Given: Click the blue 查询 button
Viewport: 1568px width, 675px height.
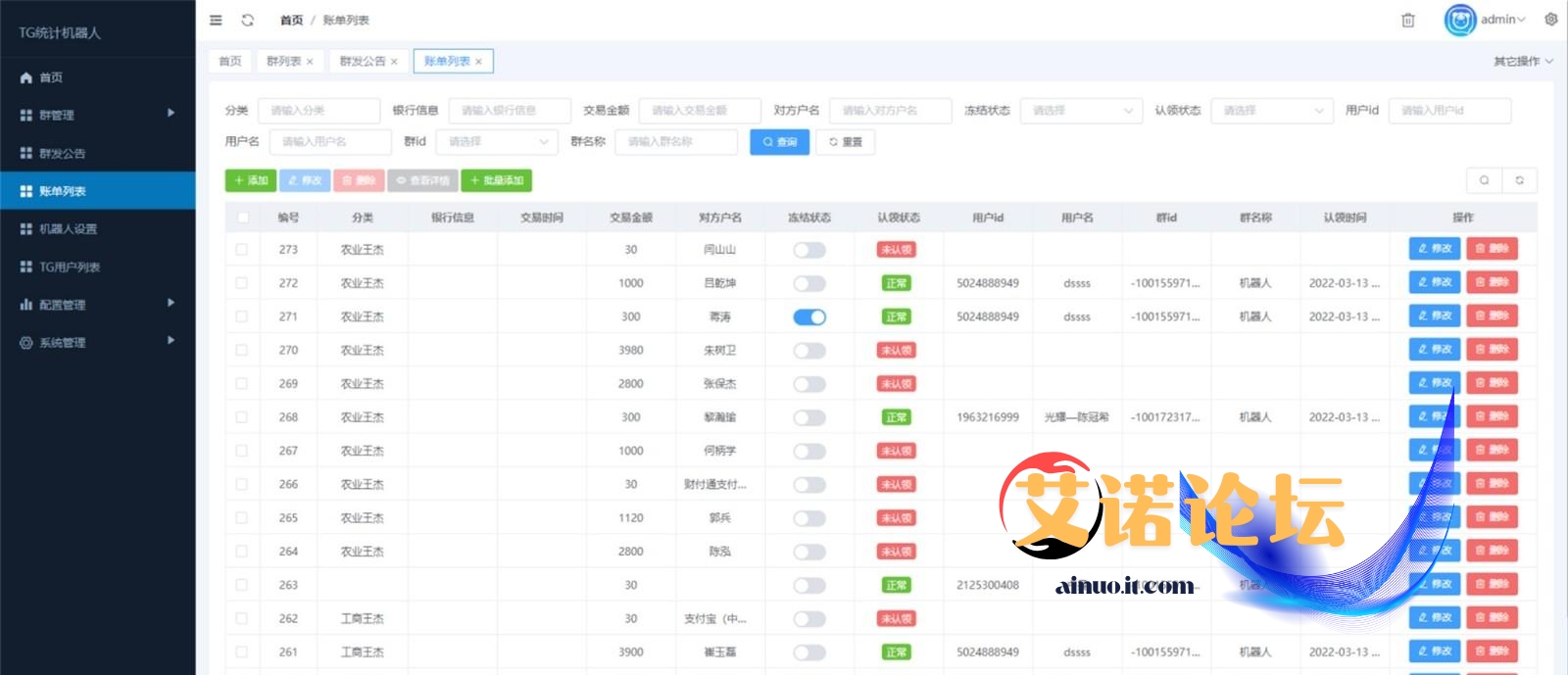Looking at the screenshot, I should 780,142.
